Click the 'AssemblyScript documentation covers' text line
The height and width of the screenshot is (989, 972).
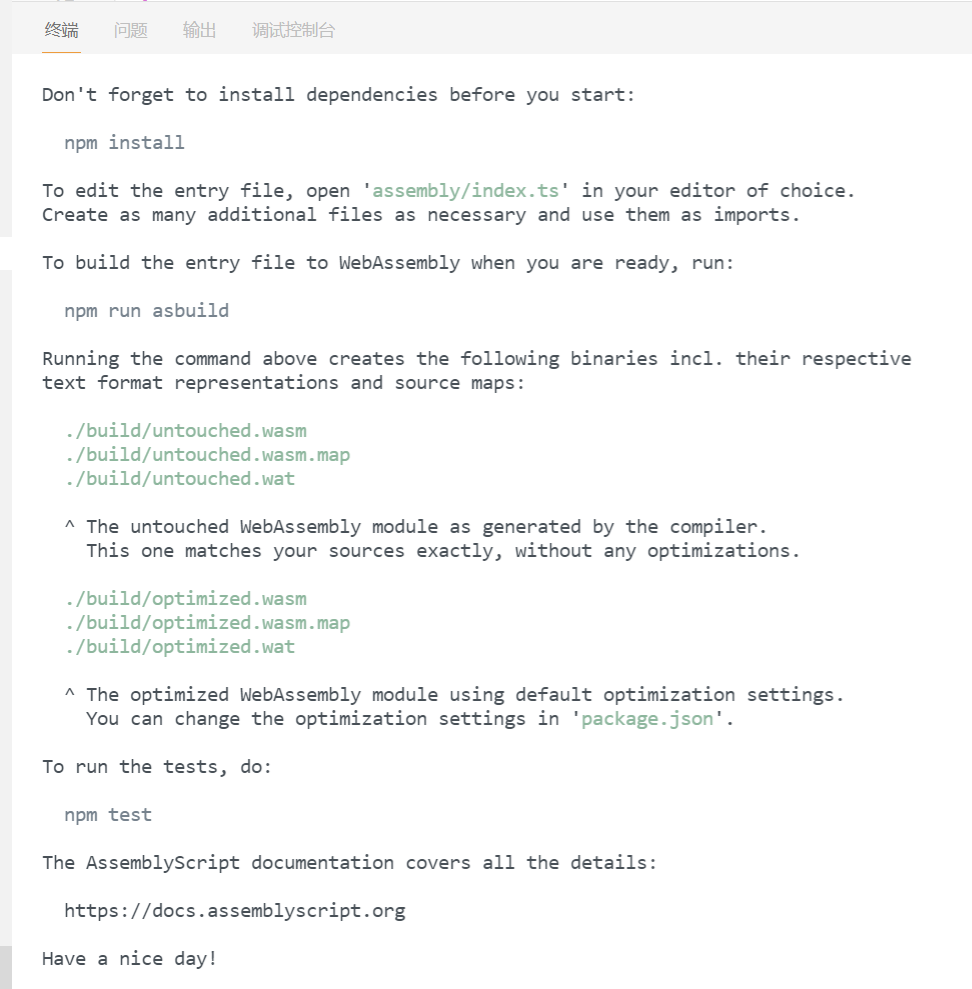coord(350,863)
